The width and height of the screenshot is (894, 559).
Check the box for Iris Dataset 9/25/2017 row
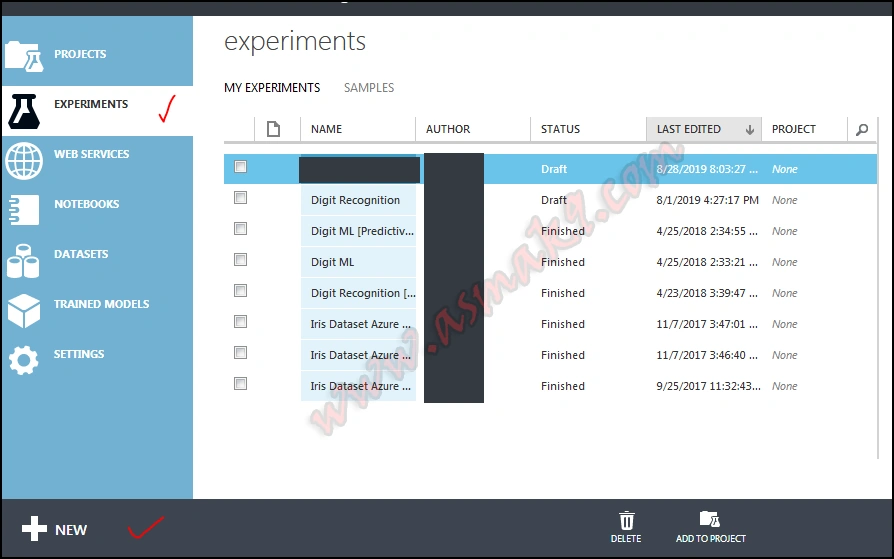tap(241, 383)
